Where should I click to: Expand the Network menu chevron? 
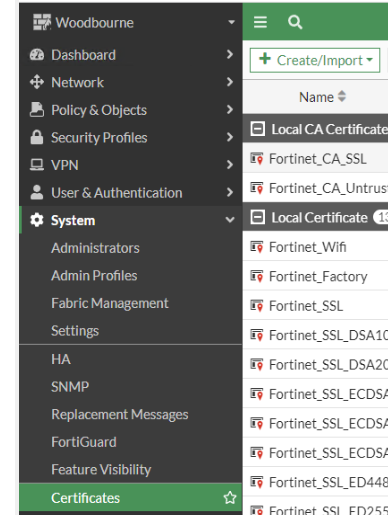pos(230,82)
